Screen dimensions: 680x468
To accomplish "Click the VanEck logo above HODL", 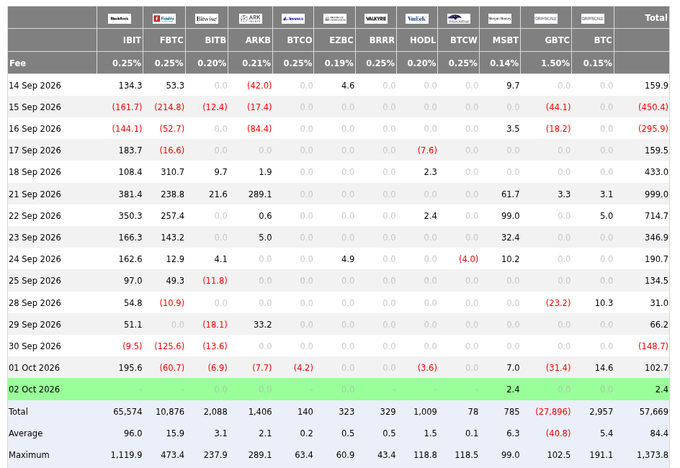I will point(417,19).
